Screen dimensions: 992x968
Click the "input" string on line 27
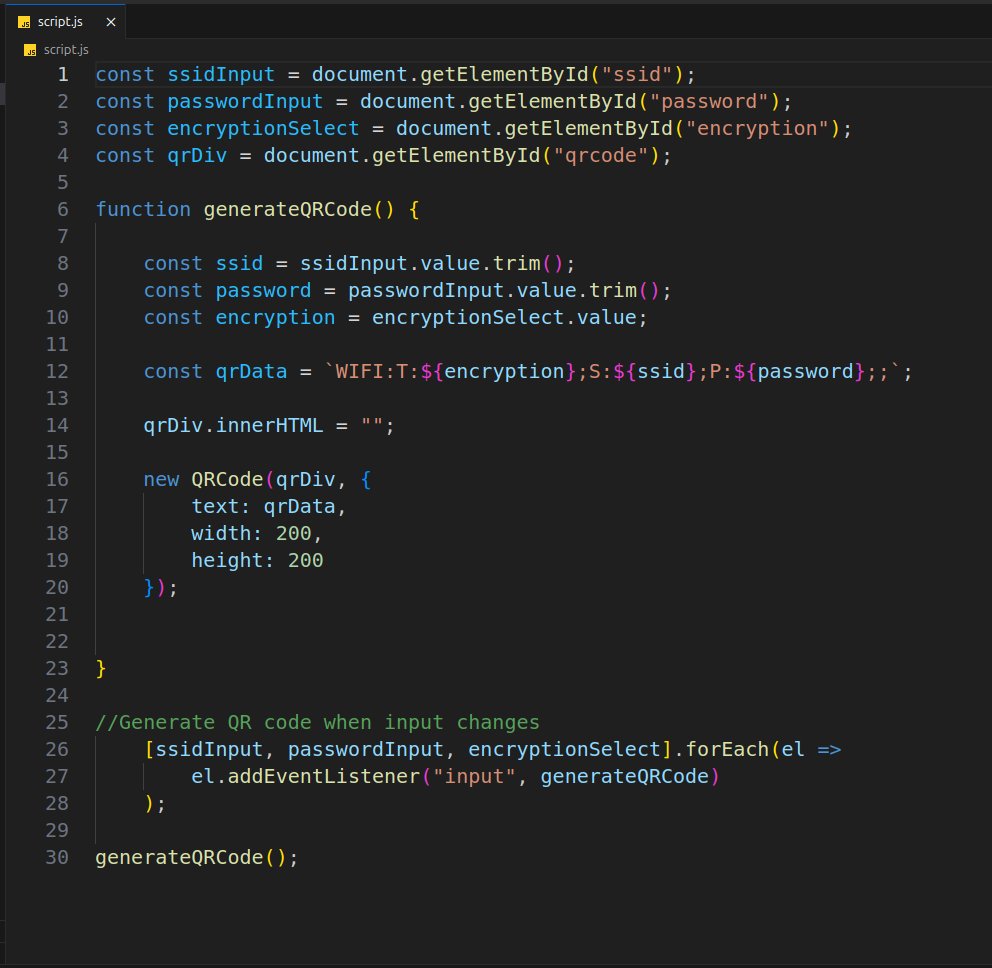[x=474, y=777]
